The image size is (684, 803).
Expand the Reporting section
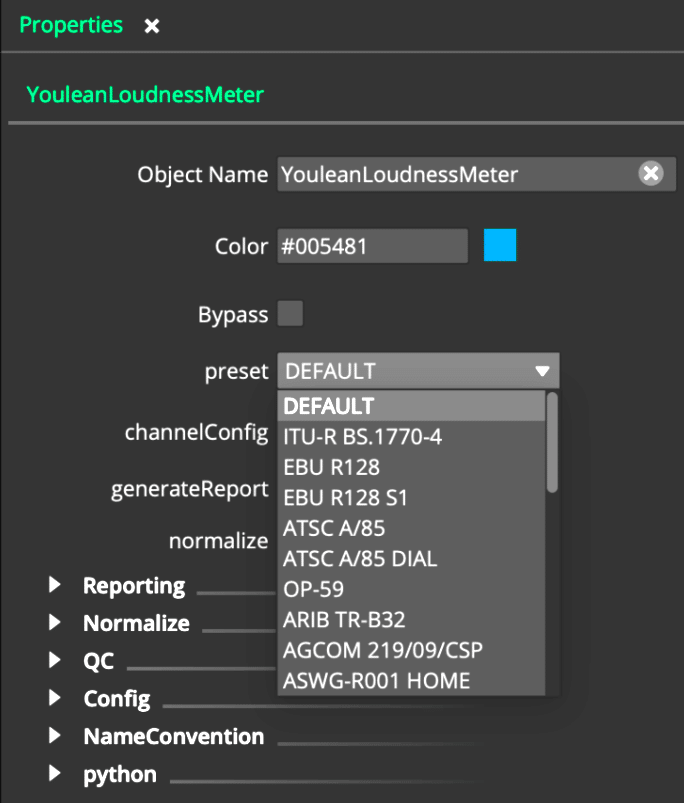55,585
